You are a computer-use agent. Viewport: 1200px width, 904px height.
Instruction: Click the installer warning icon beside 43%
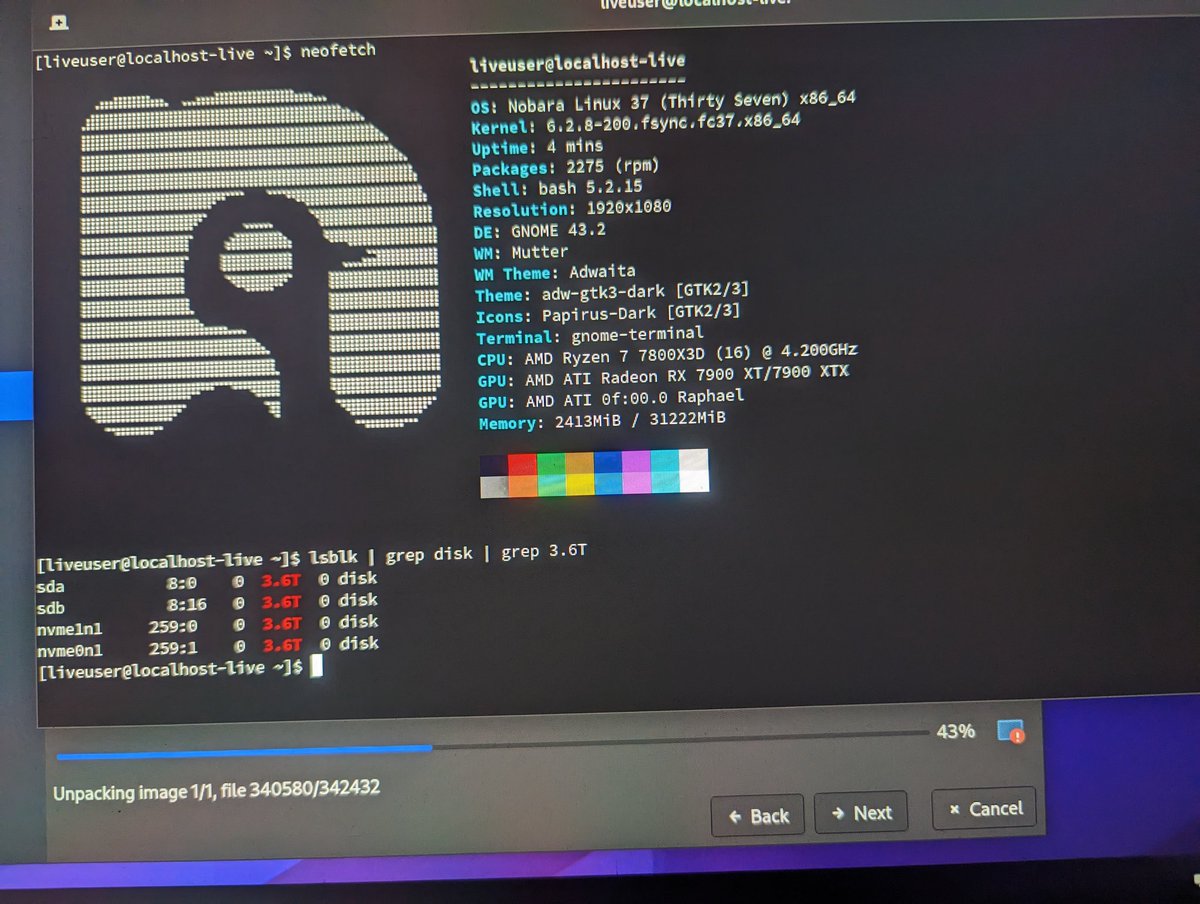coord(1010,731)
